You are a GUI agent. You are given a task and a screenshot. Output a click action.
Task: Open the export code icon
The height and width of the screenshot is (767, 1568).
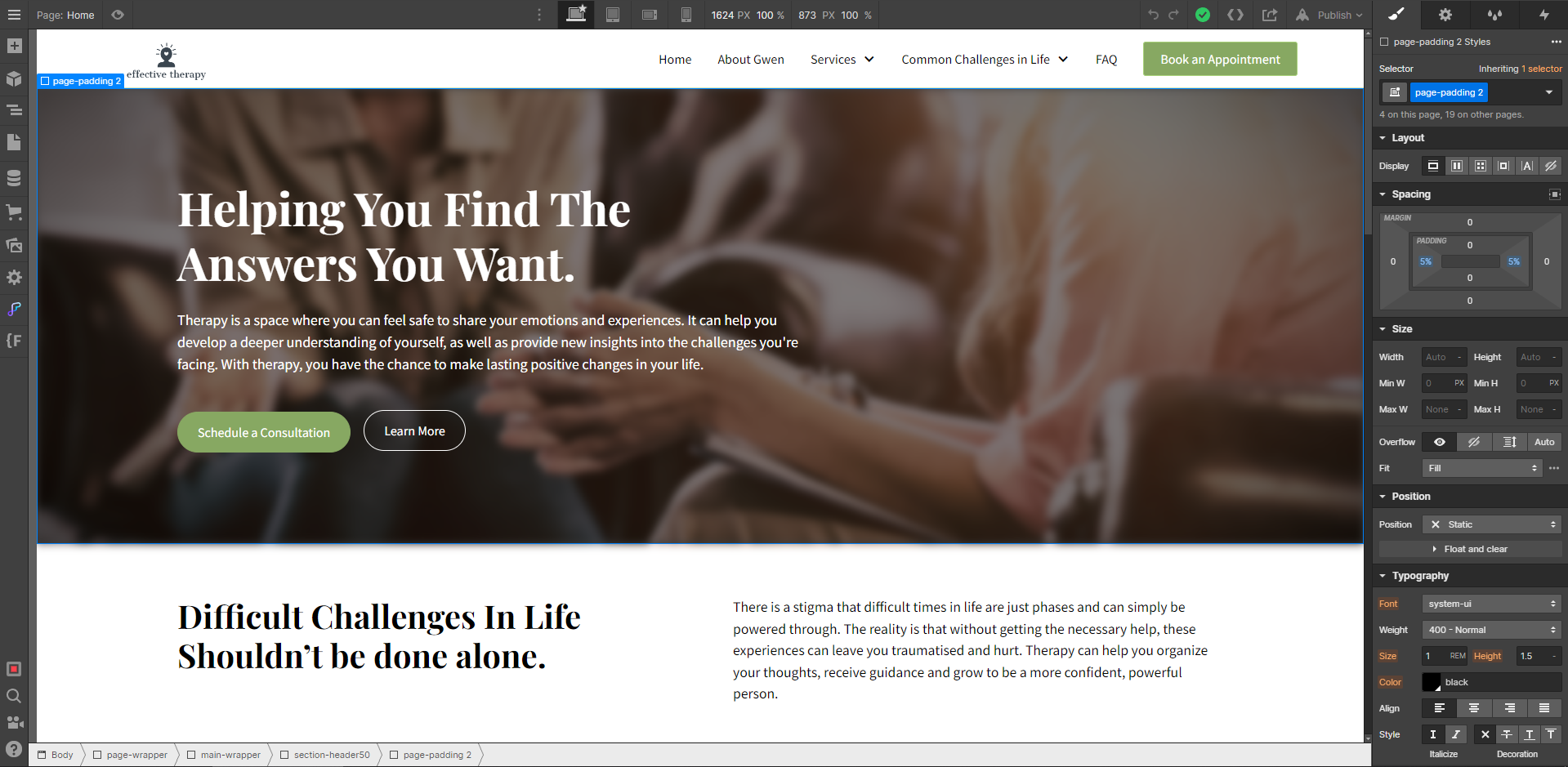pyautogui.click(x=1235, y=15)
